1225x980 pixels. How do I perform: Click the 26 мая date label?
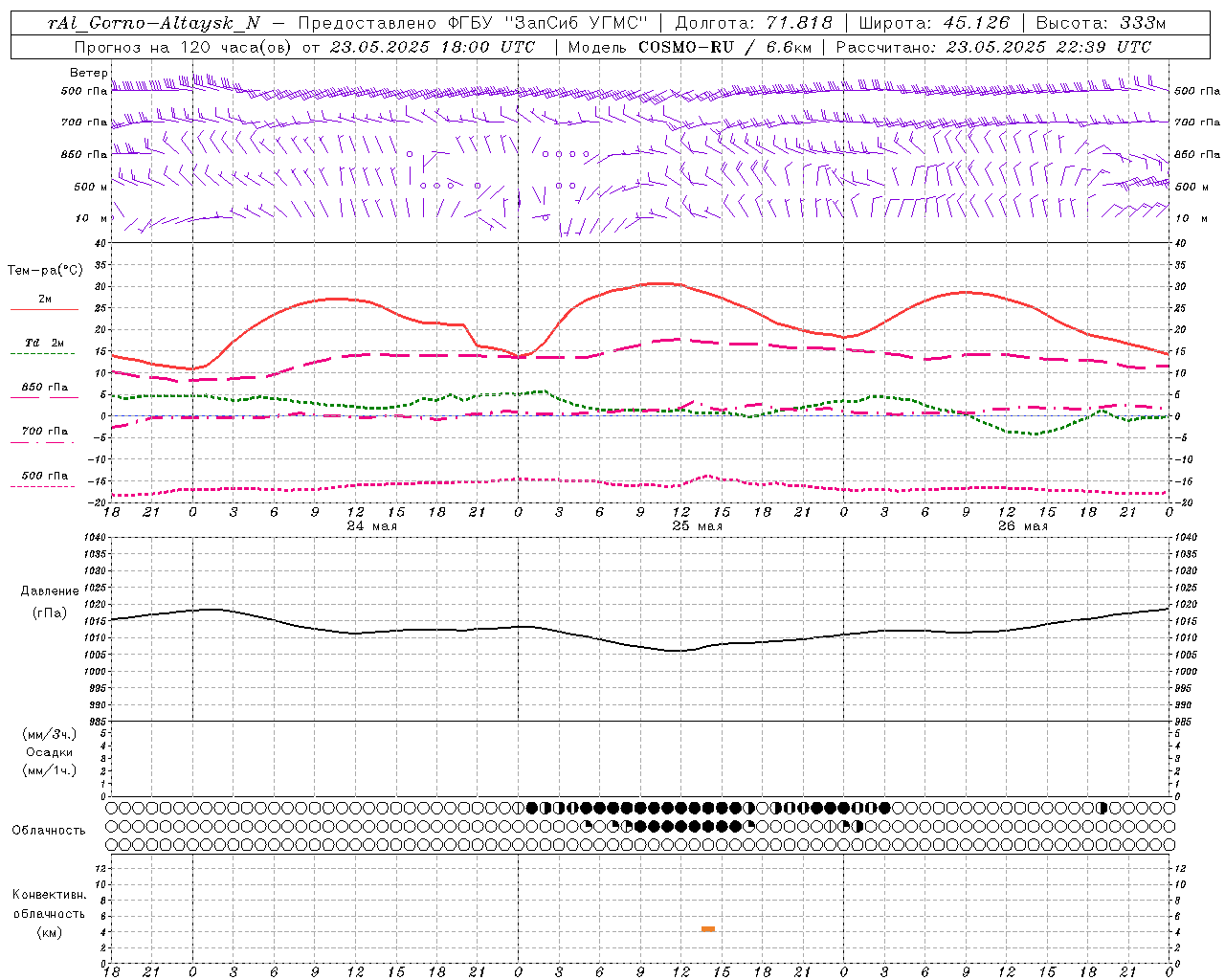(x=1022, y=526)
